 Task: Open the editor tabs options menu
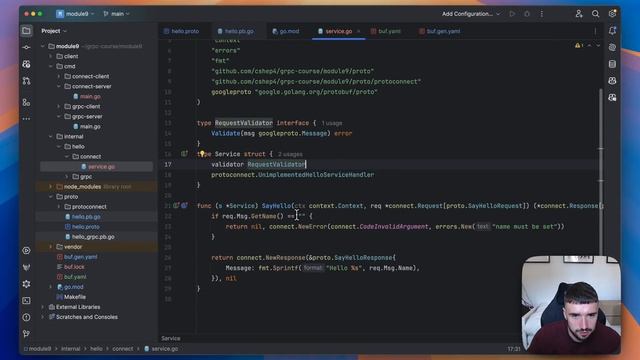click(595, 31)
